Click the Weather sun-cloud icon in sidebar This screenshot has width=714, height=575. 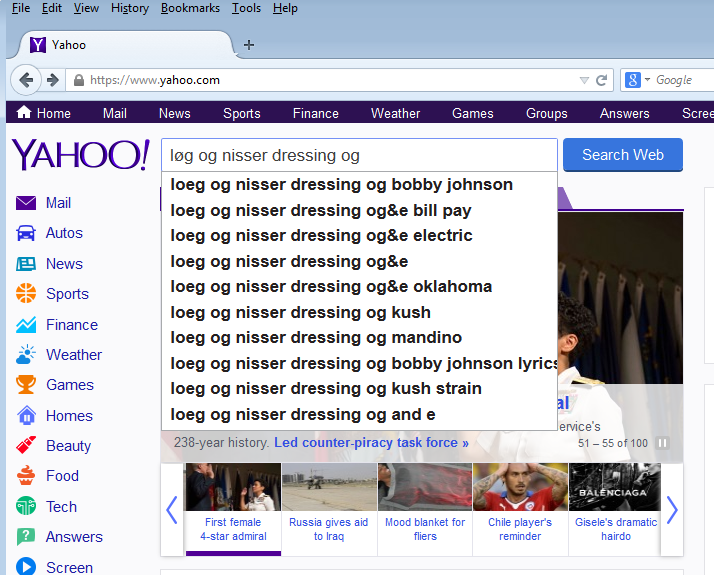pyautogui.click(x=26, y=354)
